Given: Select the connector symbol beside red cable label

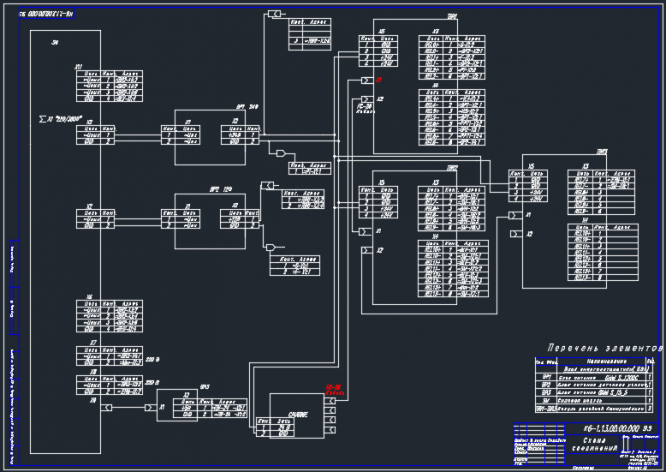Looking at the screenshot, I should click(x=330, y=401).
